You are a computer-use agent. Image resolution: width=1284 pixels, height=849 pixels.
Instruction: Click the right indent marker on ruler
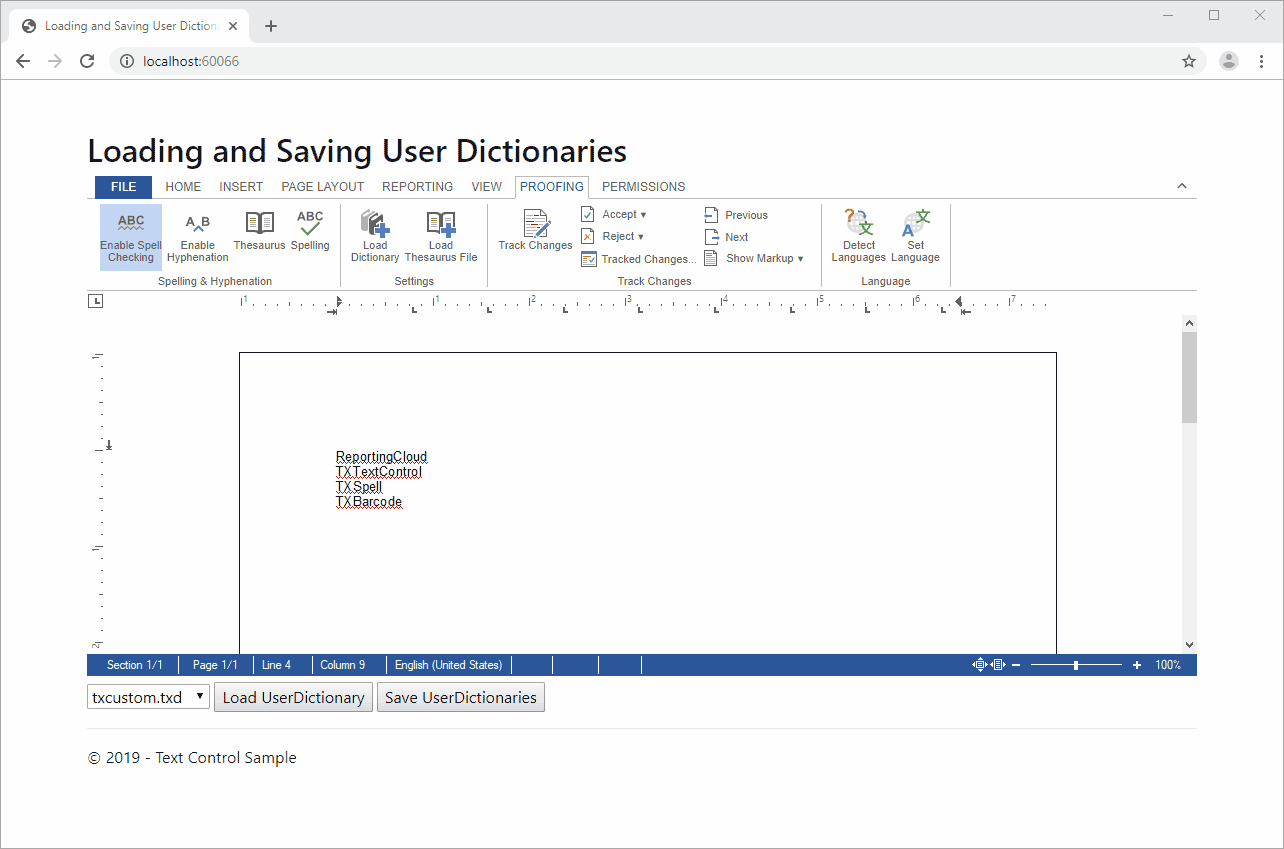pyautogui.click(x=959, y=303)
